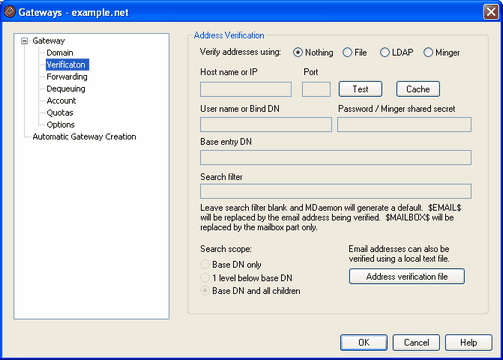
Task: Click the Base entry DN field
Action: [336, 157]
